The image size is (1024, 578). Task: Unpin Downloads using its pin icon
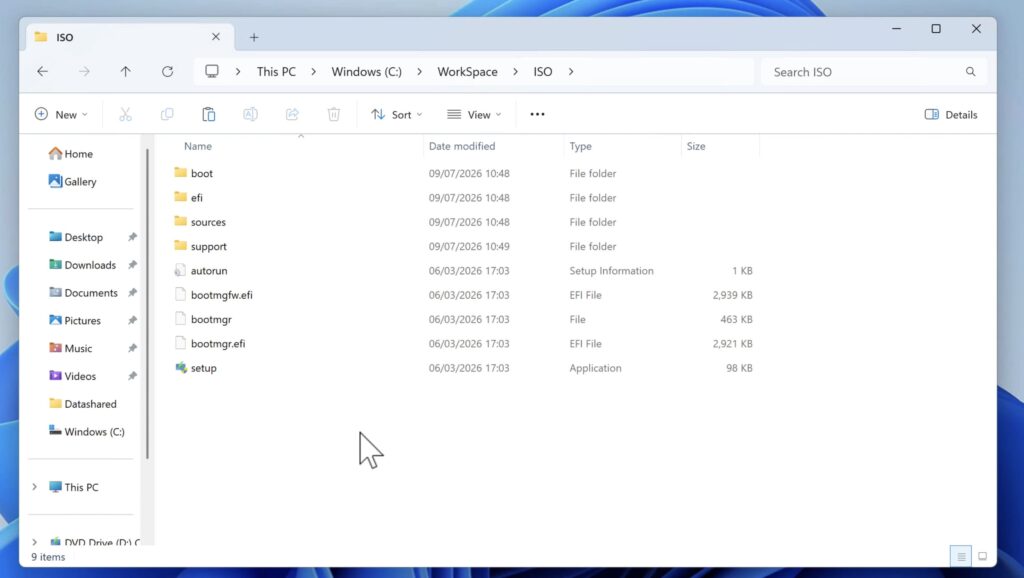tap(133, 265)
